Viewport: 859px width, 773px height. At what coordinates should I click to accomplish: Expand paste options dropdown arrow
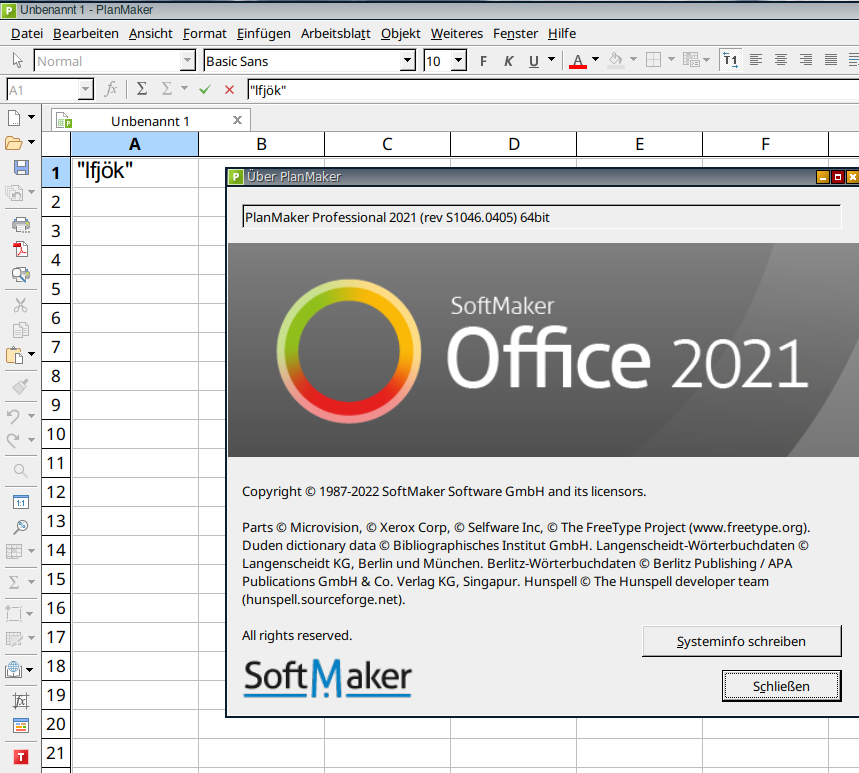[31, 354]
